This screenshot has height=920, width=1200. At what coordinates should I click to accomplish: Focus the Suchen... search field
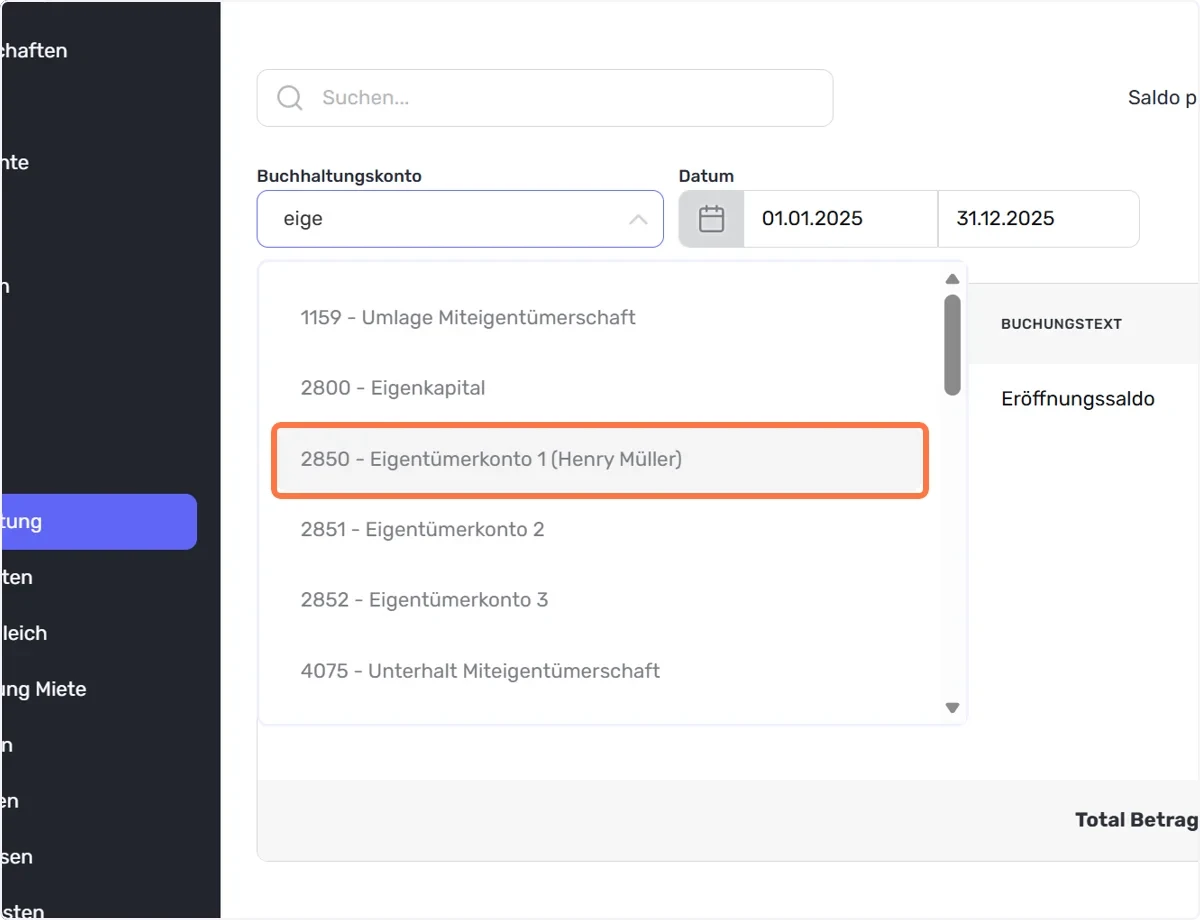pyautogui.click(x=545, y=98)
